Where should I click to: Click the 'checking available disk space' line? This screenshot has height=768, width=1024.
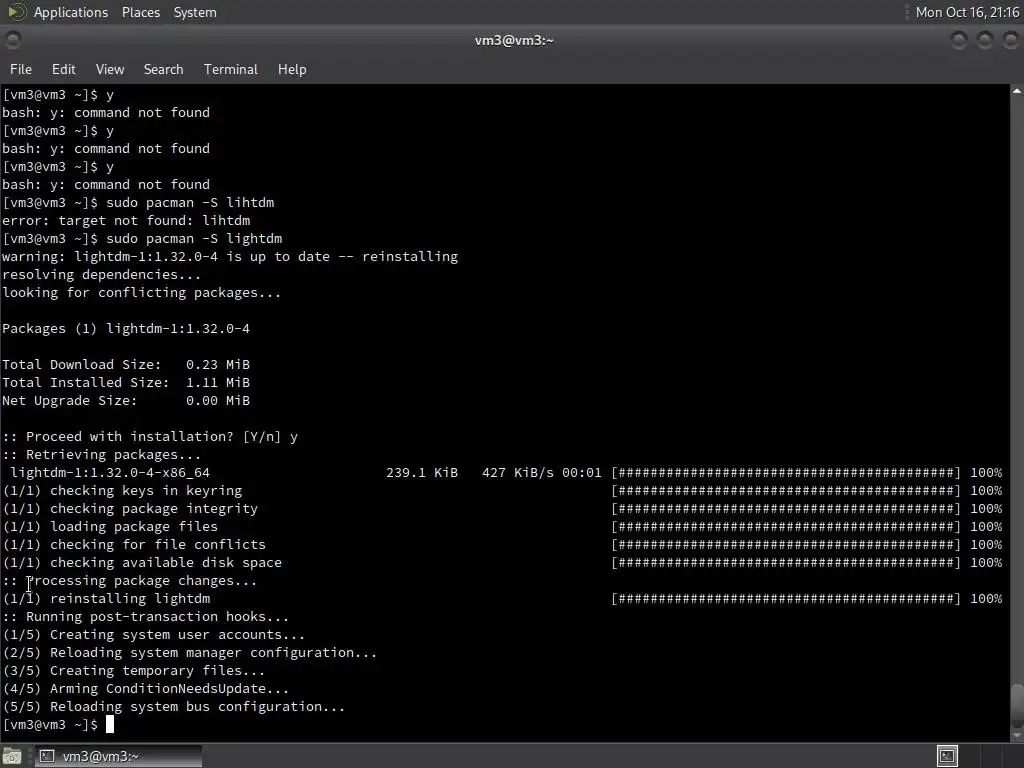[x=502, y=563]
